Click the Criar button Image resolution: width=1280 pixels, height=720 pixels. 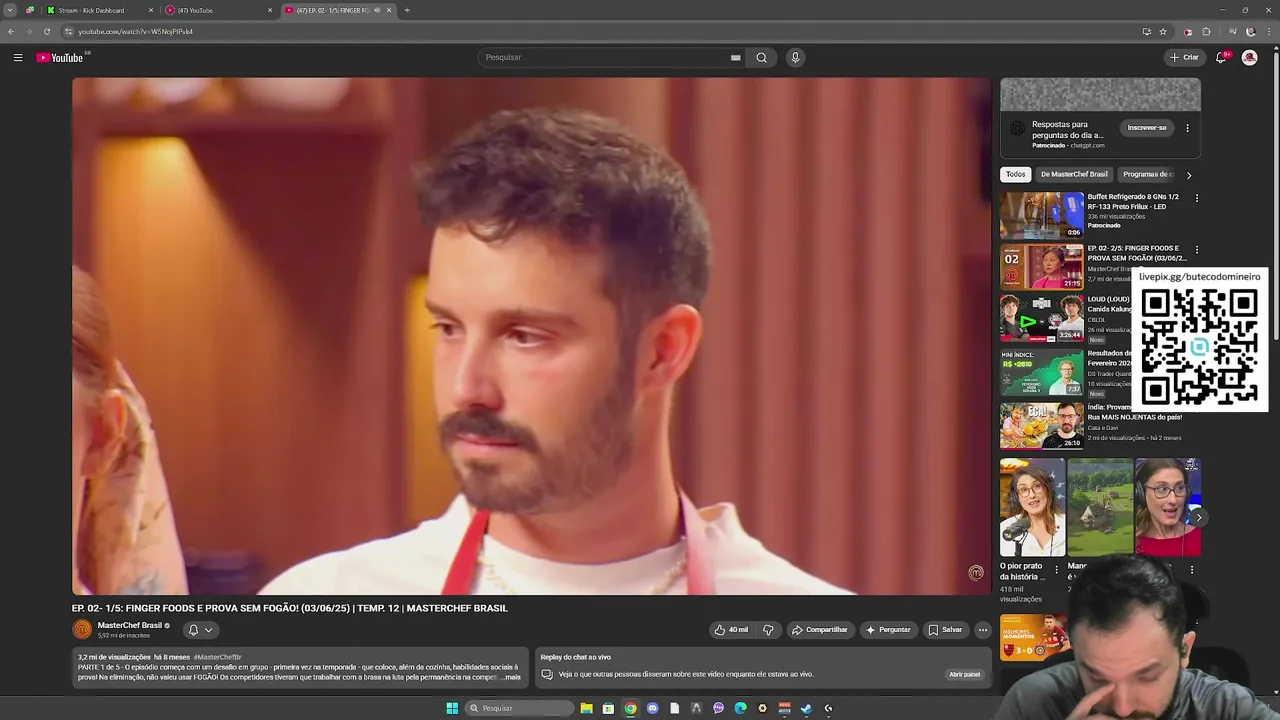1184,58
